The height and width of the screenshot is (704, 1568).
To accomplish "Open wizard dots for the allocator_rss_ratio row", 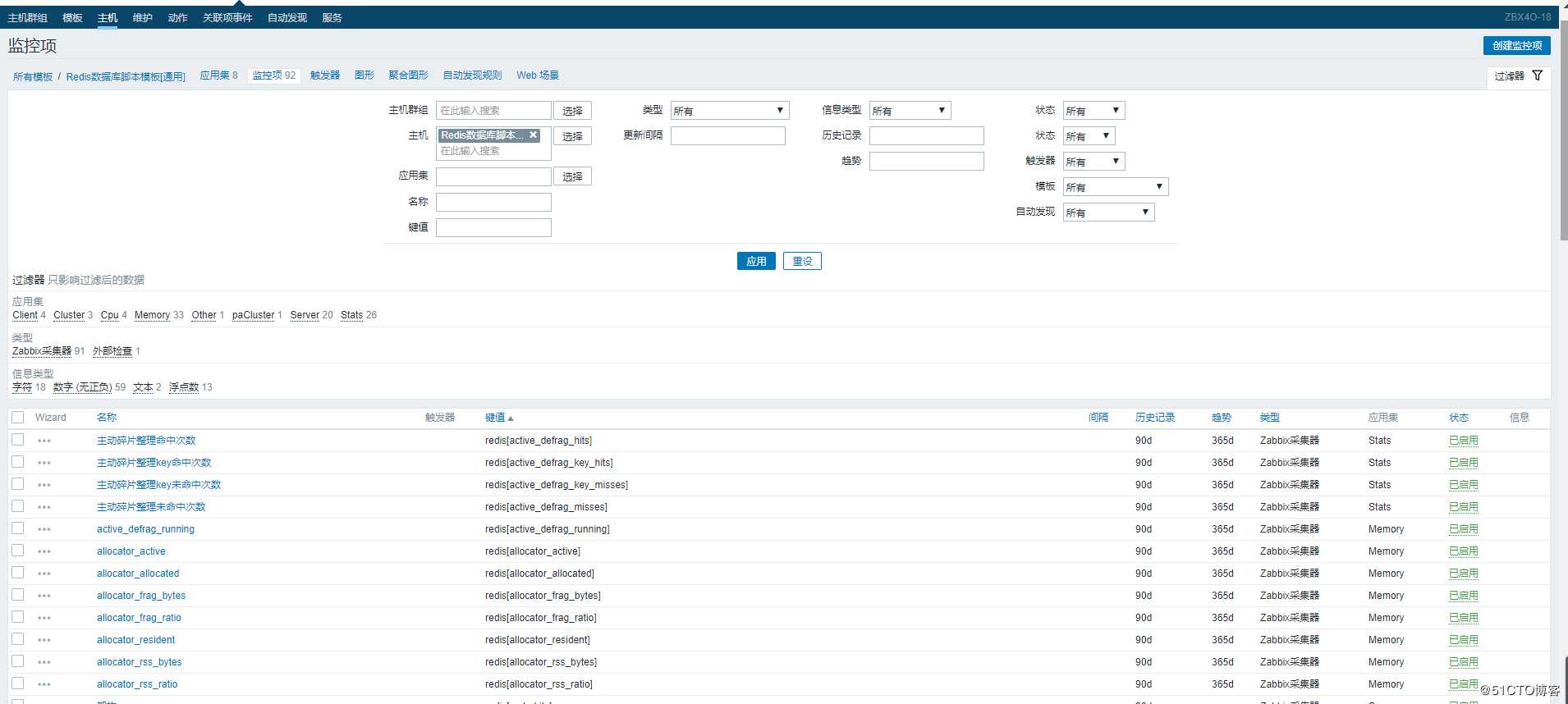I will click(44, 684).
